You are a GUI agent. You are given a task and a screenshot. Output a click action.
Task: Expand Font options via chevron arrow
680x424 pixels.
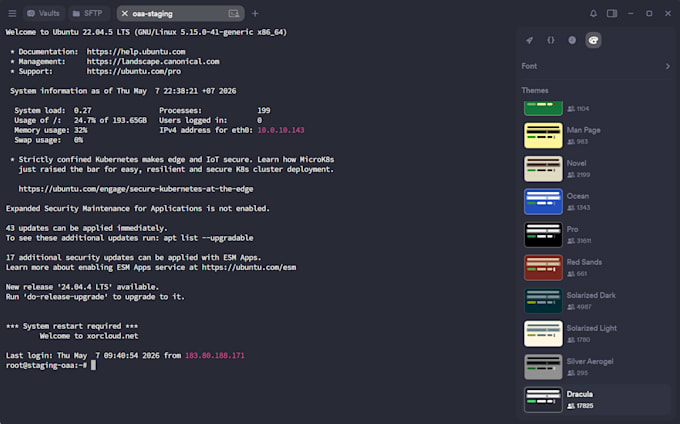coord(667,66)
